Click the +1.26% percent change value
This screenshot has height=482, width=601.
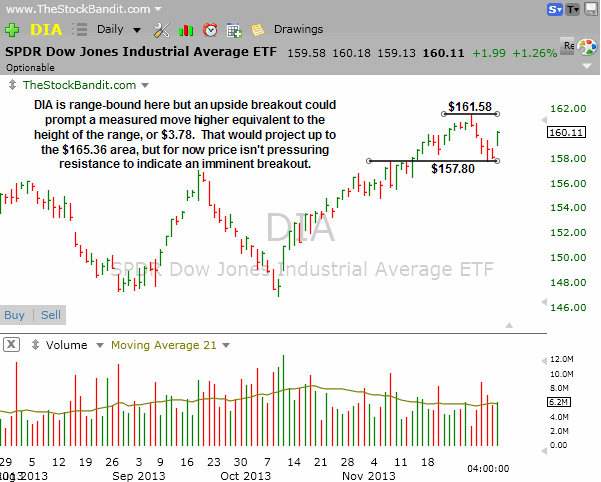pos(535,53)
